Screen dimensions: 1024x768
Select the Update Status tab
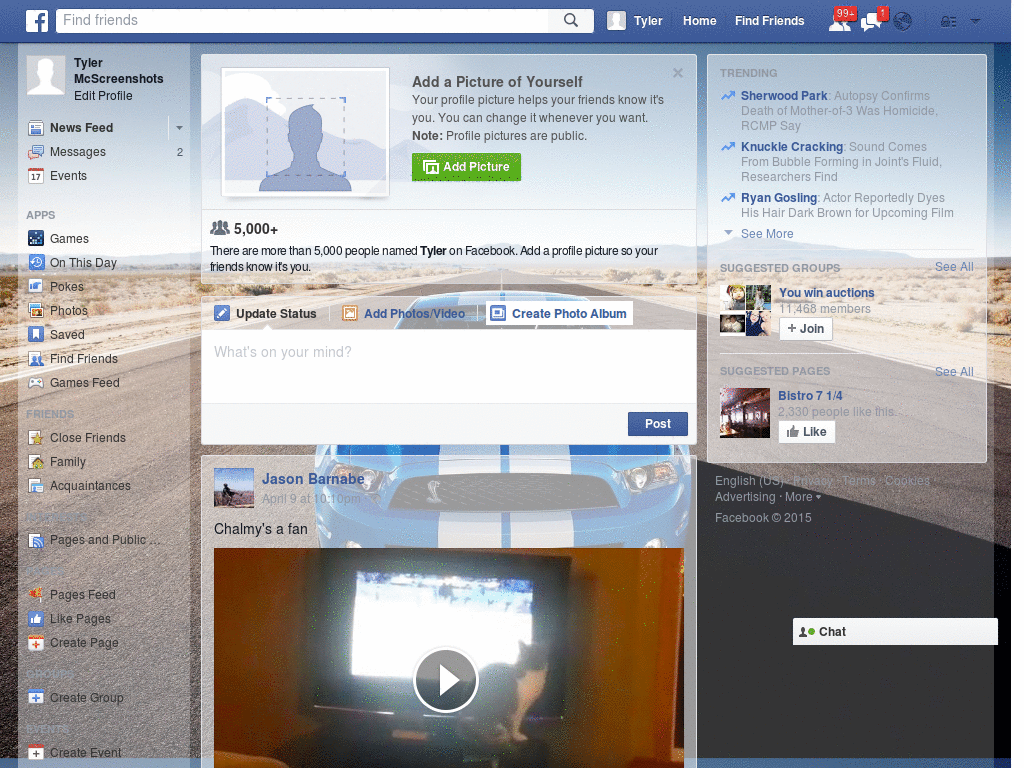pos(265,313)
